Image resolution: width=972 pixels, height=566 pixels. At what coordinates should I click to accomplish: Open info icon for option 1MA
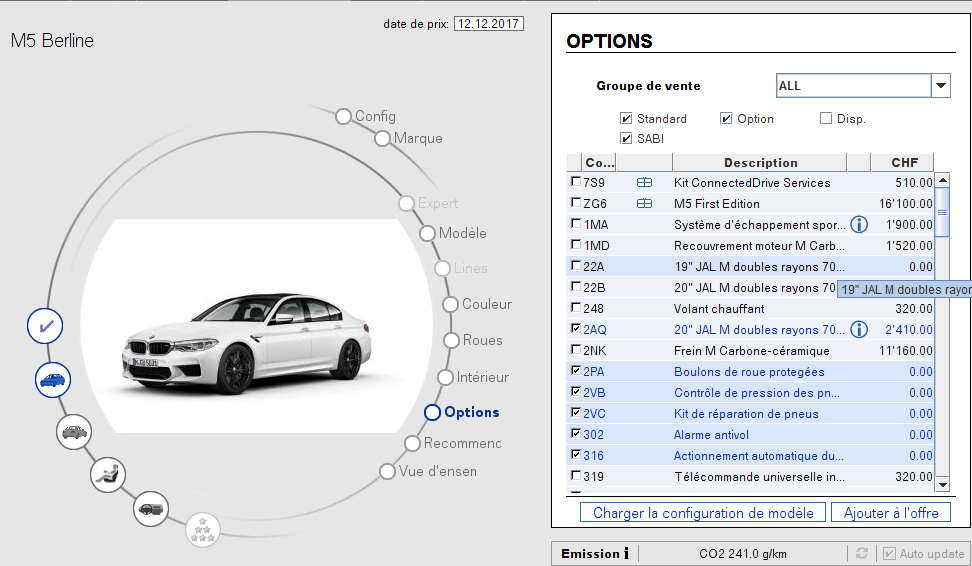tap(858, 225)
